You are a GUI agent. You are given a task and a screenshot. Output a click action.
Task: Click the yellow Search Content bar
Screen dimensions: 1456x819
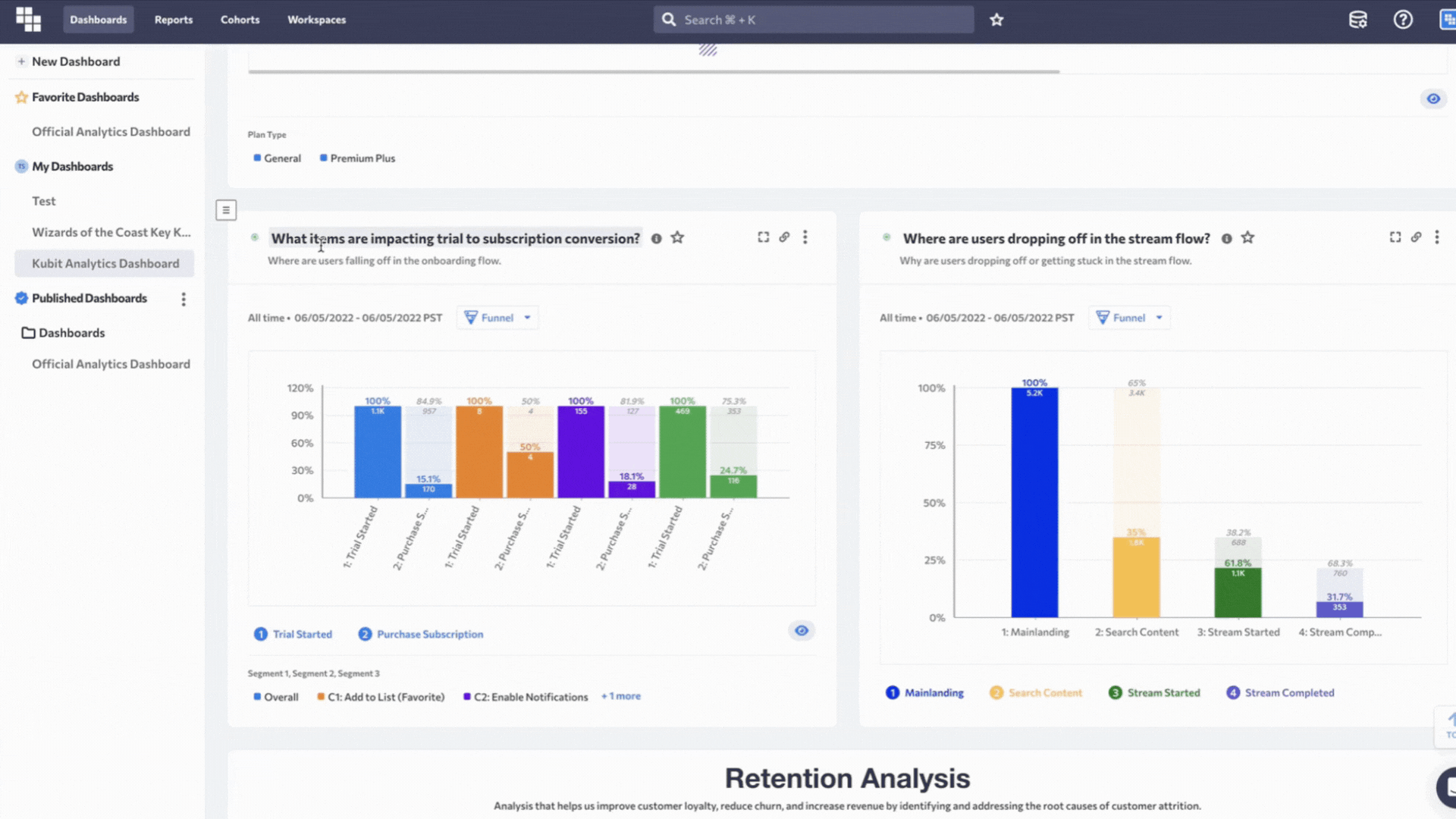pyautogui.click(x=1136, y=577)
